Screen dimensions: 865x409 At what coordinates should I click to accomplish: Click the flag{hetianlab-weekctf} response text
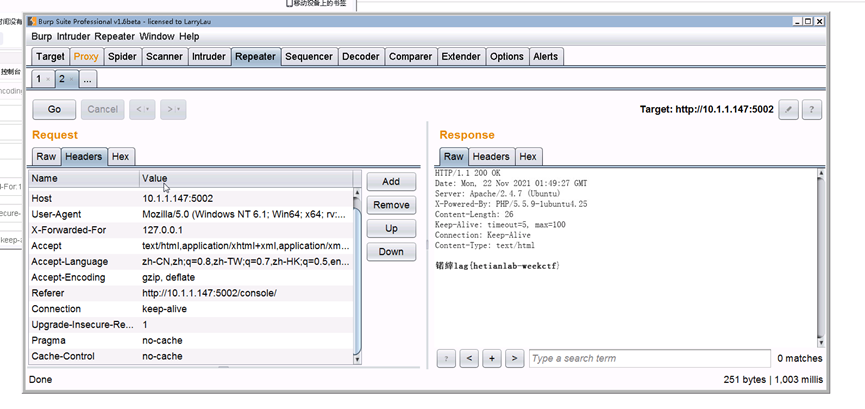pyautogui.click(x=498, y=266)
